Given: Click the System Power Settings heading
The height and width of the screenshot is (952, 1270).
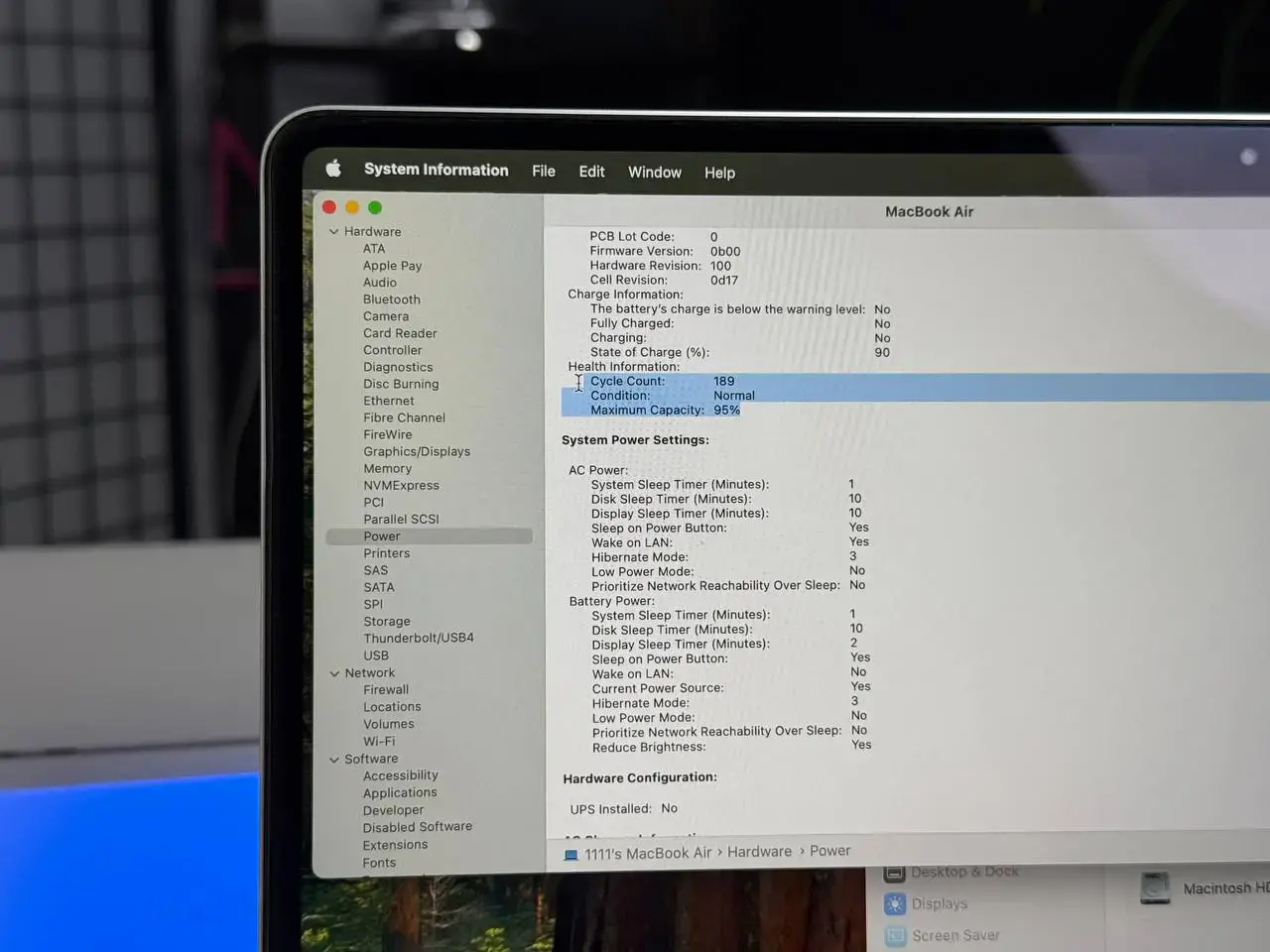Looking at the screenshot, I should [635, 440].
